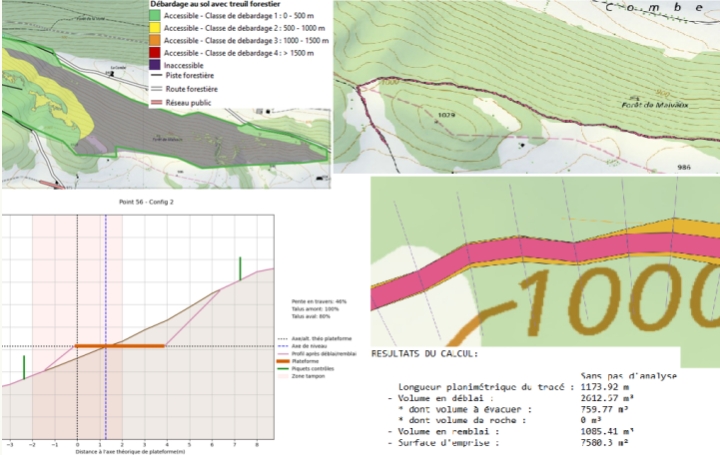Viewport: 720px width, 455px height.
Task: Click the Piquets contrôles green legend marker
Action: coord(283,367)
